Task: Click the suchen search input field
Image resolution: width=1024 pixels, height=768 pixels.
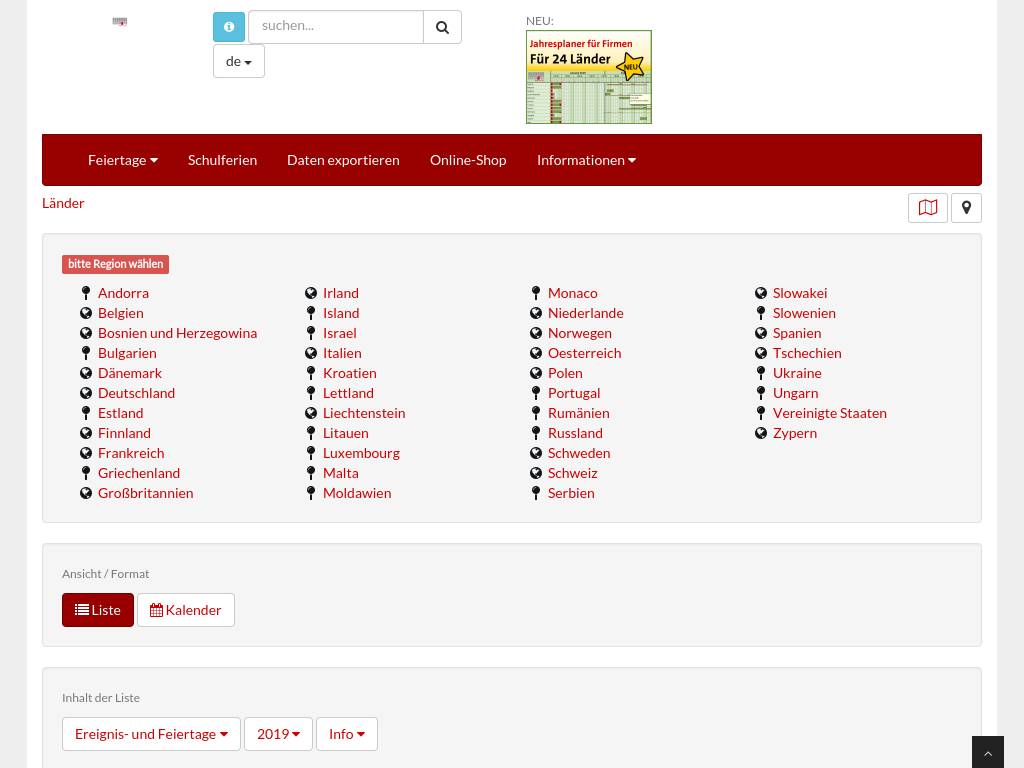Action: [335, 27]
